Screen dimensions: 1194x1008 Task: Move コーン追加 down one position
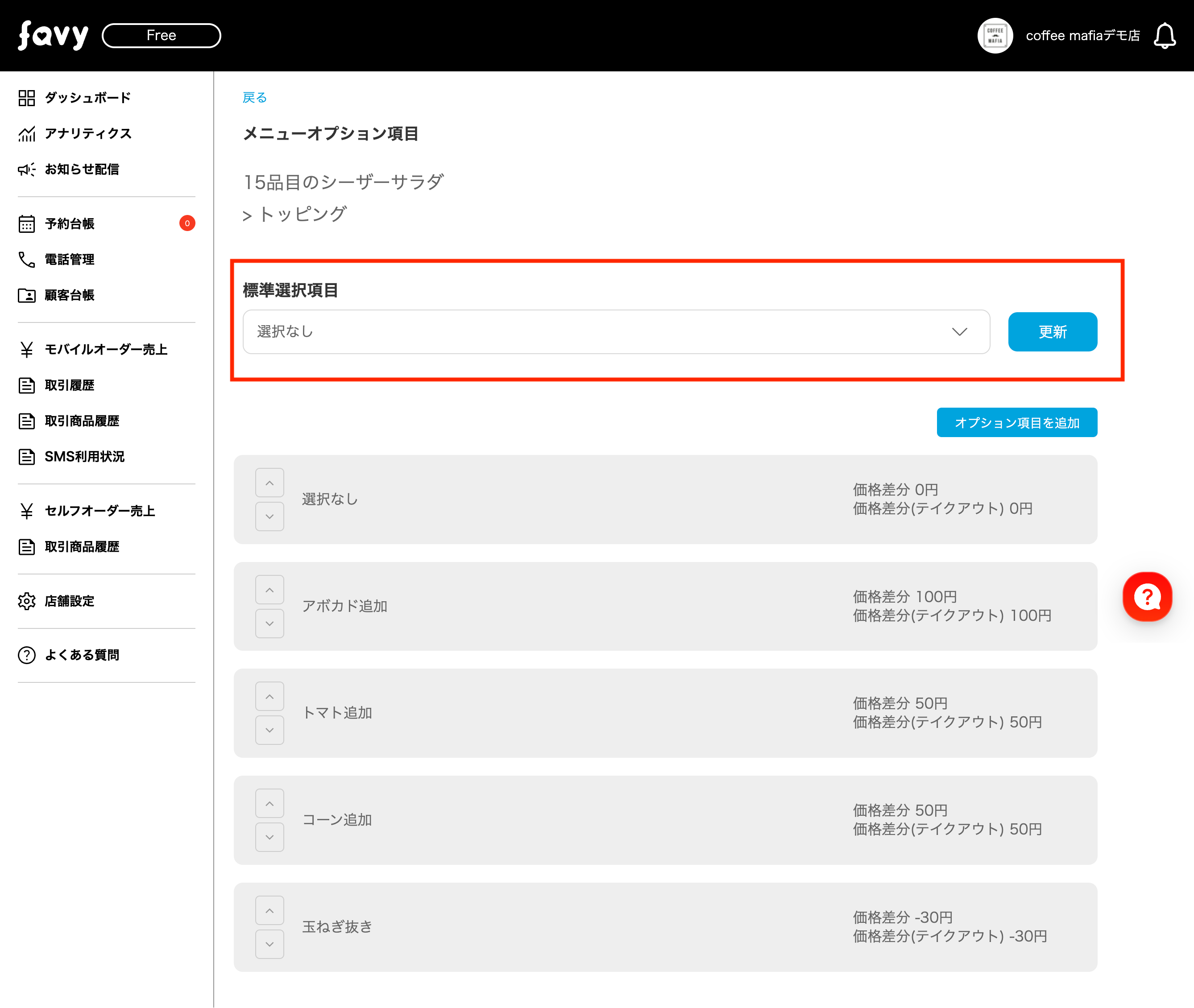click(269, 837)
